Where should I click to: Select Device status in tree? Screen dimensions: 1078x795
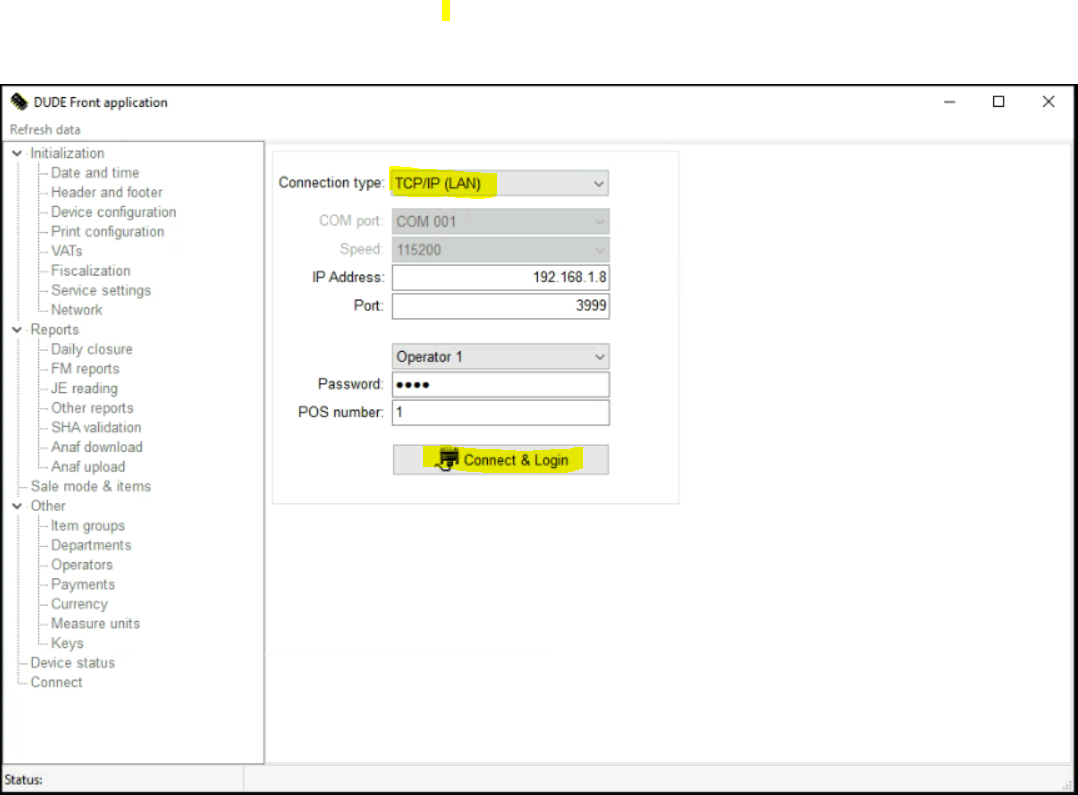72,663
